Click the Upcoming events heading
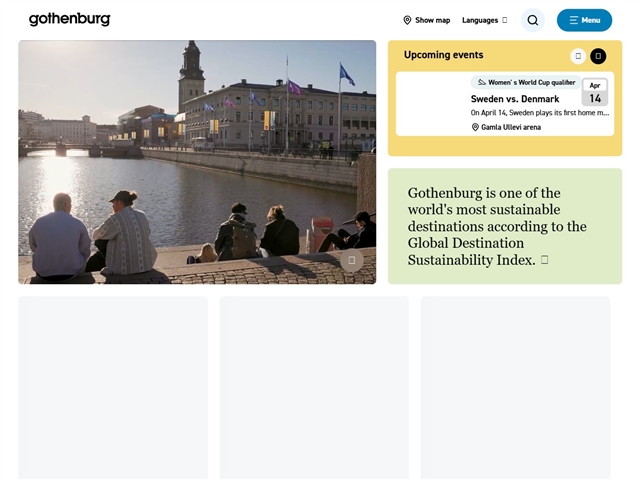 click(444, 55)
